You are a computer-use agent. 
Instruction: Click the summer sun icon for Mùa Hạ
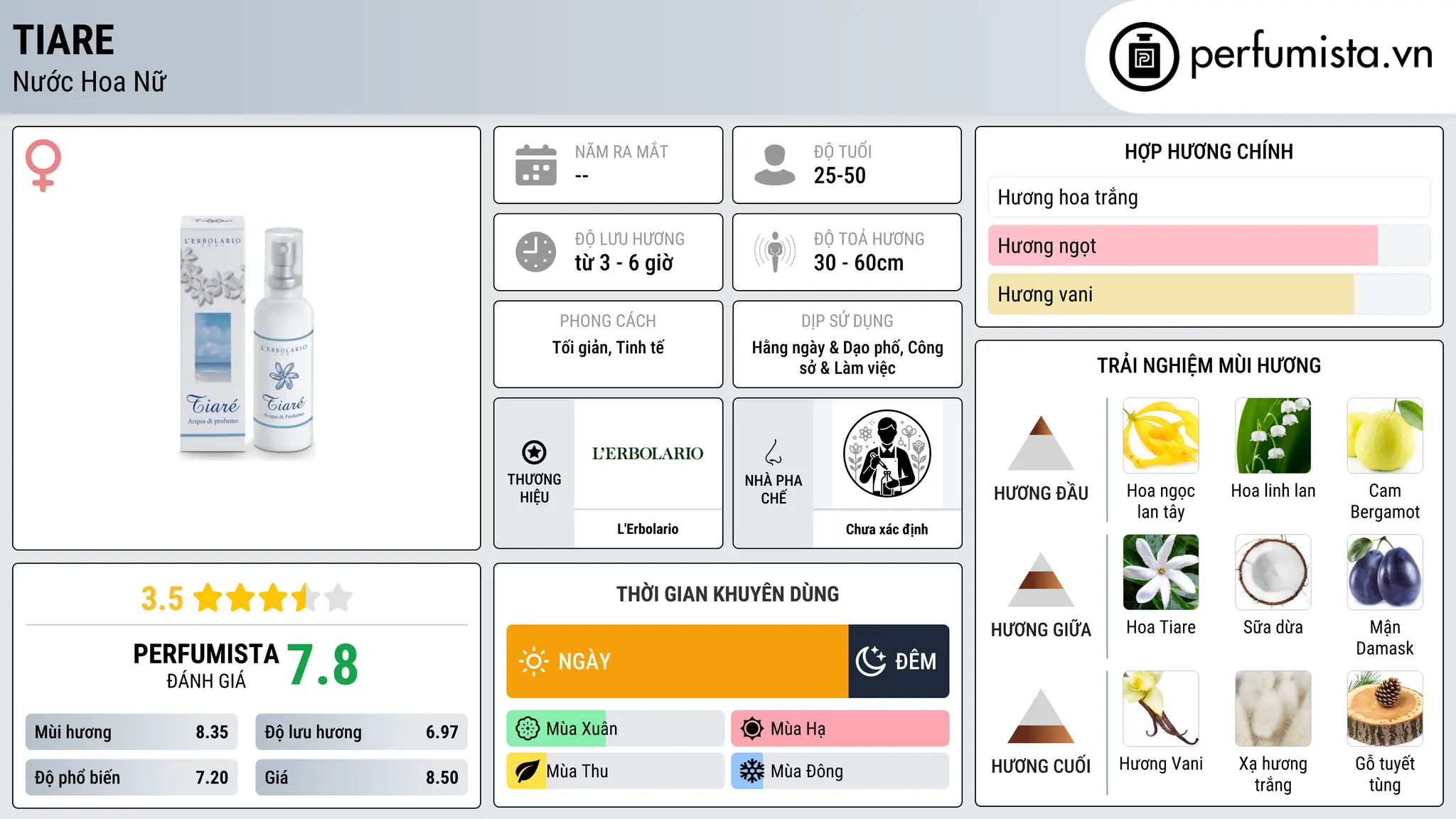point(752,729)
